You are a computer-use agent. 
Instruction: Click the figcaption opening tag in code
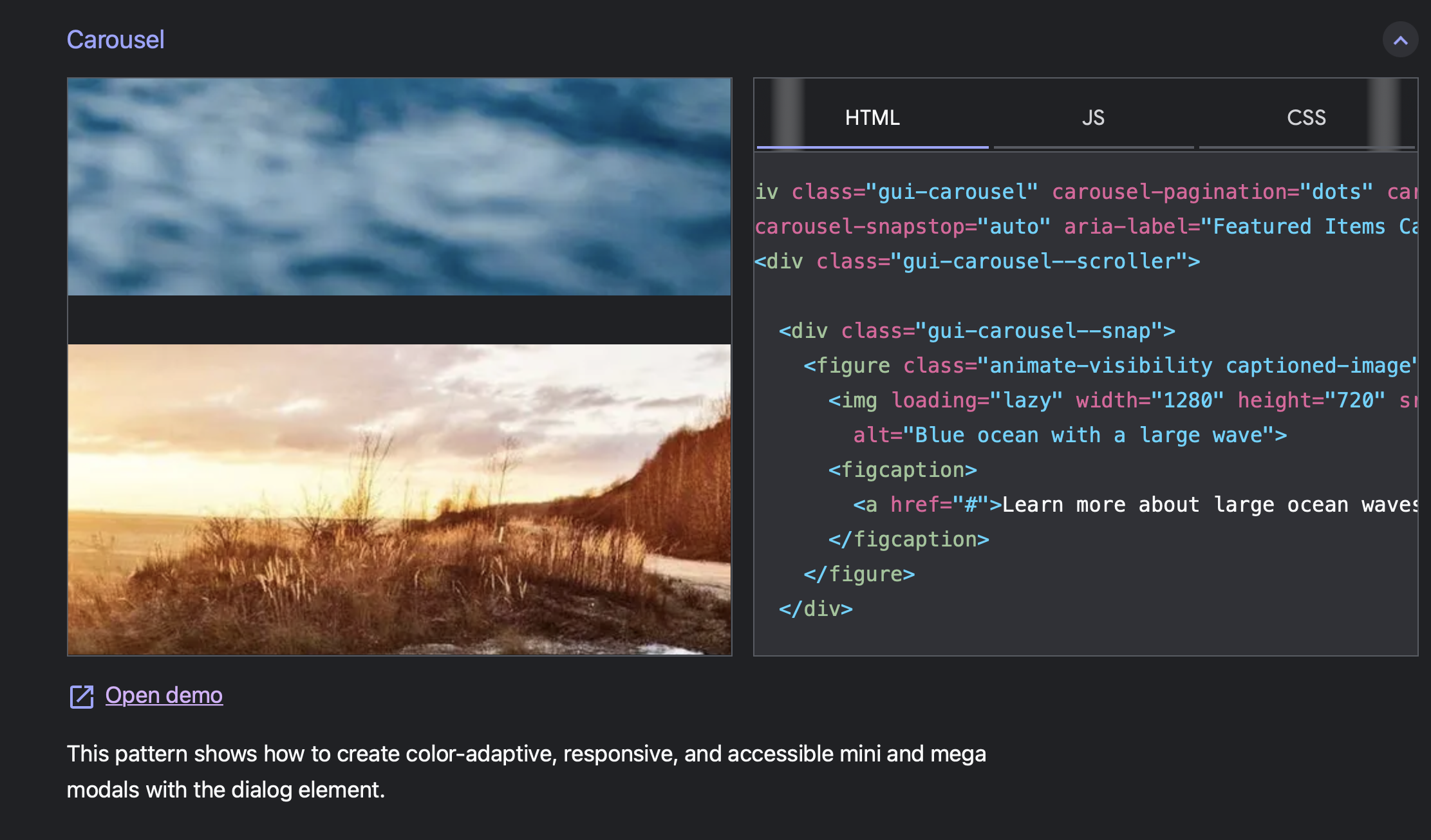pos(904,469)
